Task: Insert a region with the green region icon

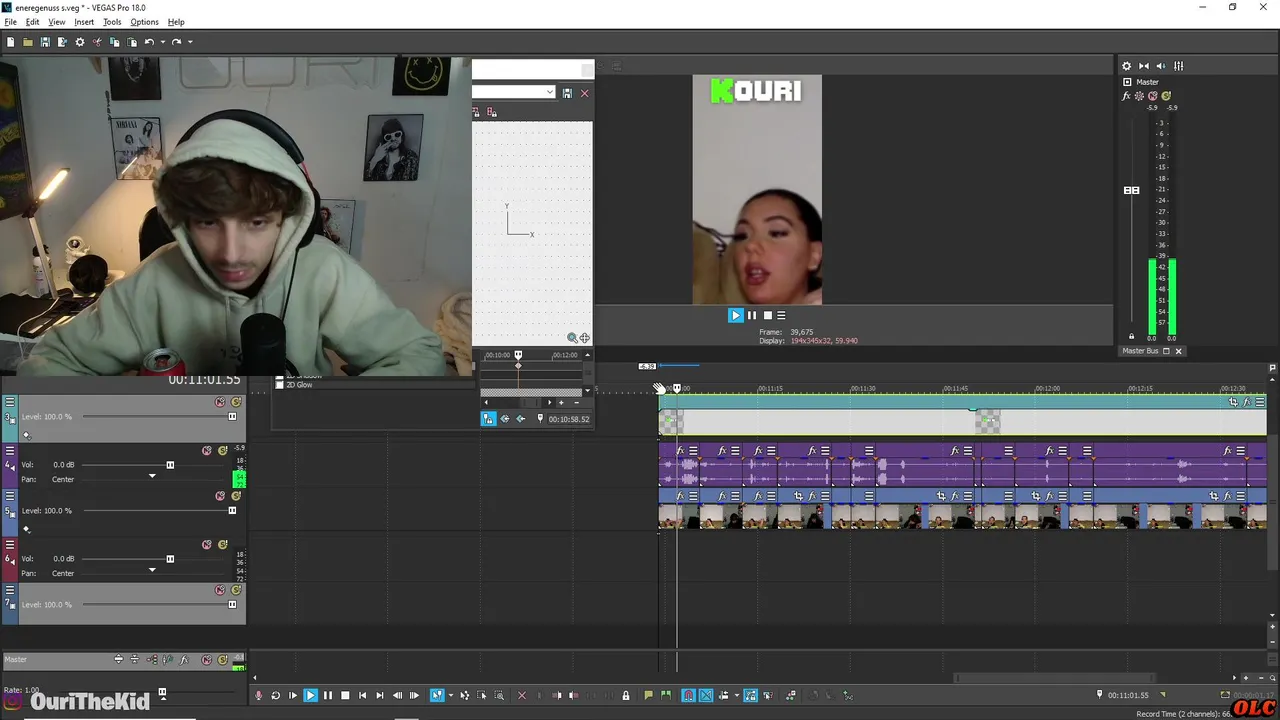Action: click(x=667, y=695)
